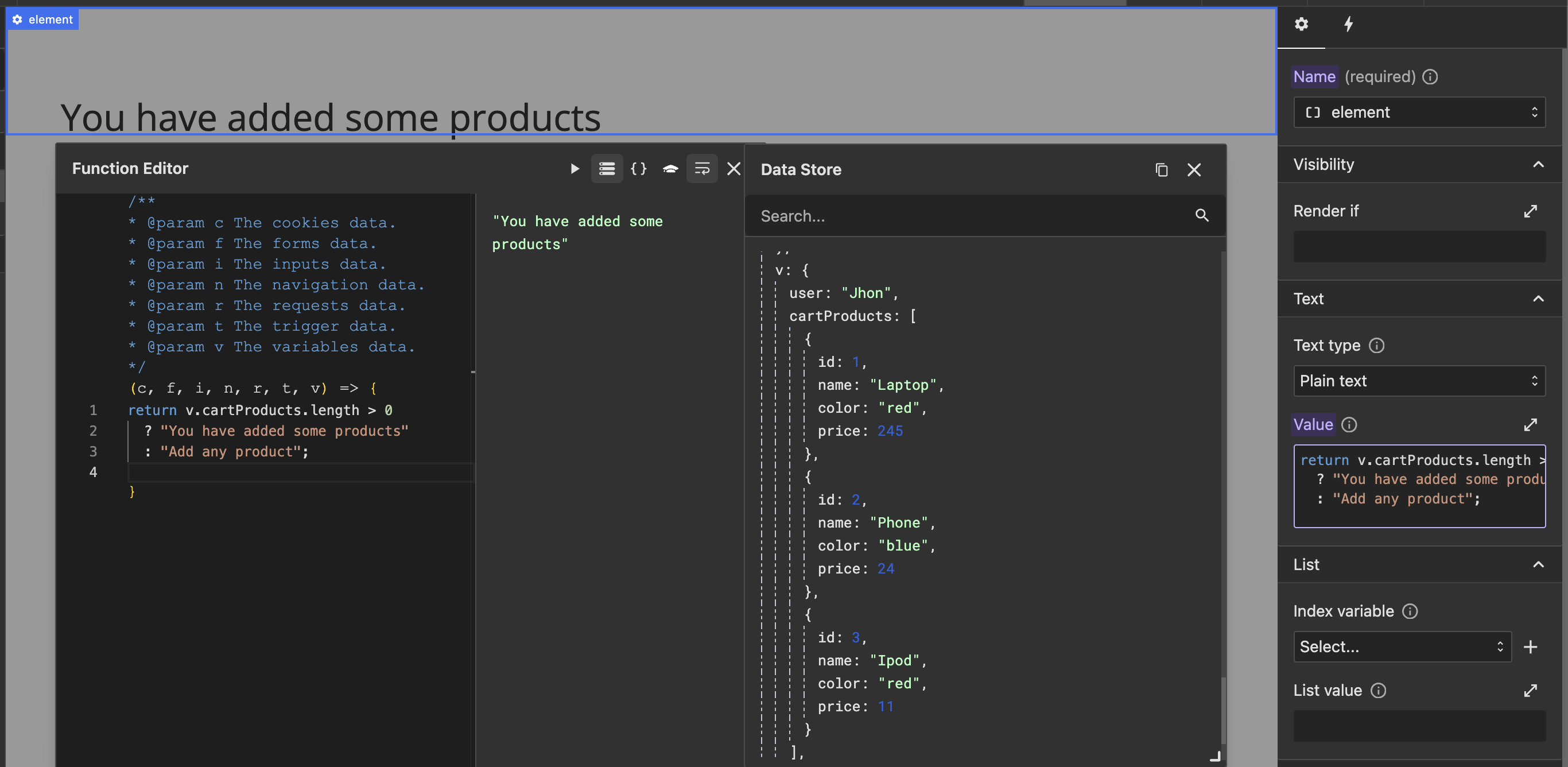Collapse the List section
This screenshot has height=767, width=1568.
click(1538, 565)
